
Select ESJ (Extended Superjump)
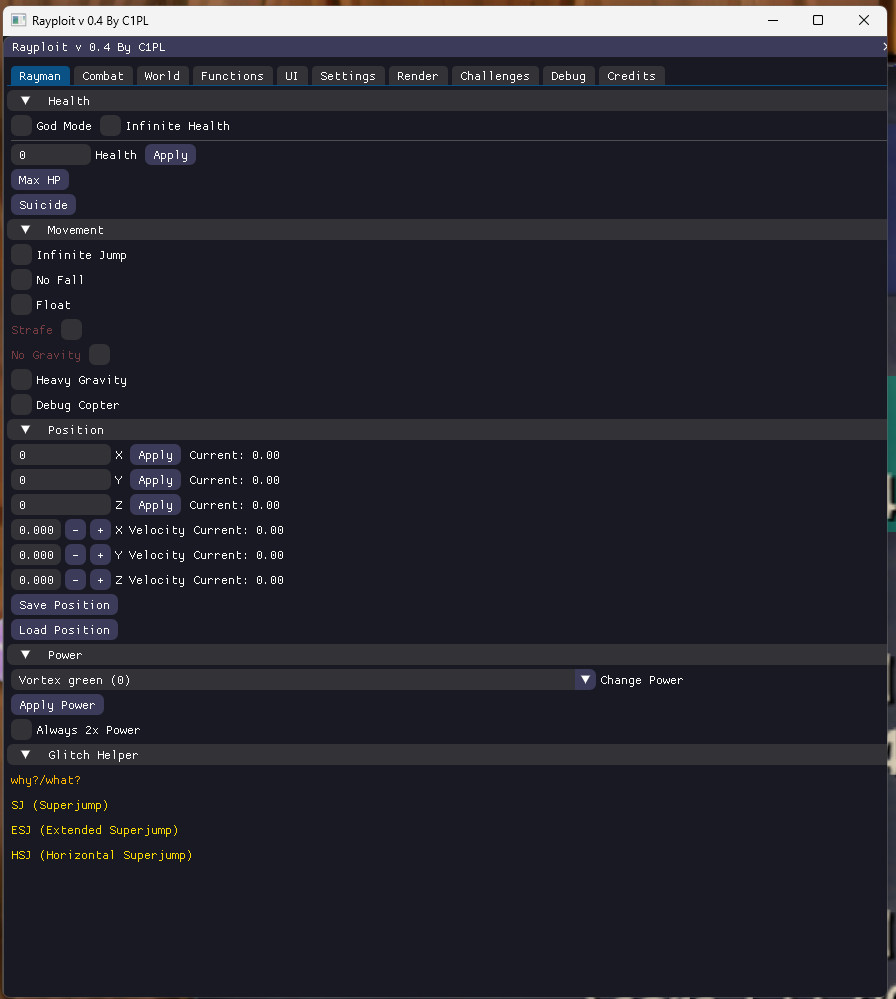point(94,829)
